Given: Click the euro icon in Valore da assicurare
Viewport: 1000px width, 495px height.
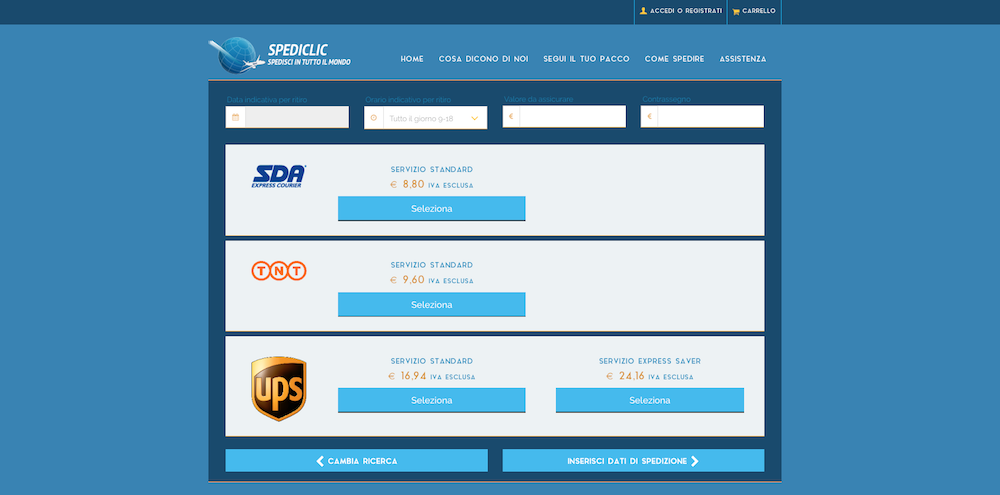Looking at the screenshot, I should (x=511, y=117).
